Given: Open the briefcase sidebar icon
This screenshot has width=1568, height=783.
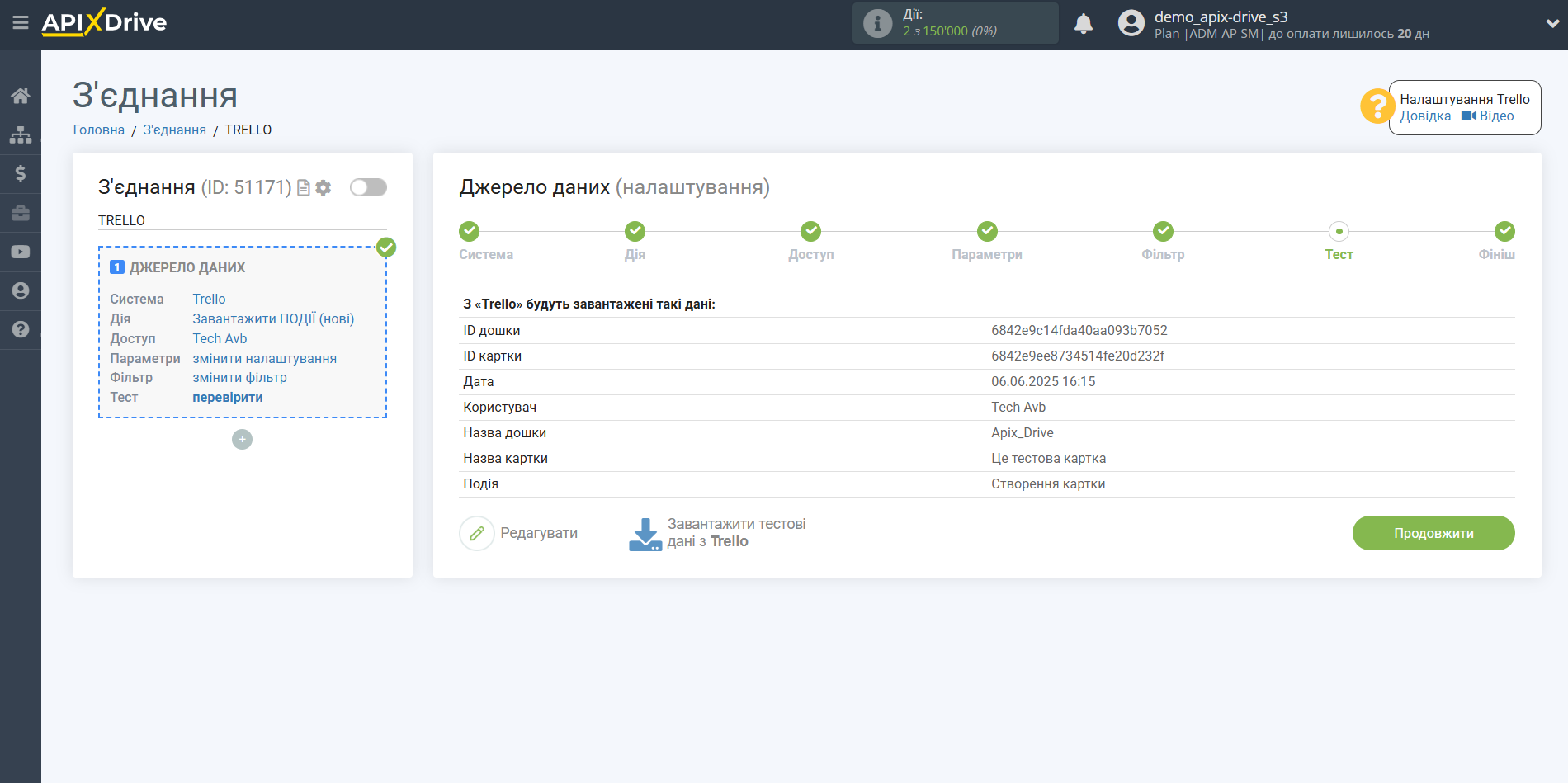Looking at the screenshot, I should click(x=21, y=213).
